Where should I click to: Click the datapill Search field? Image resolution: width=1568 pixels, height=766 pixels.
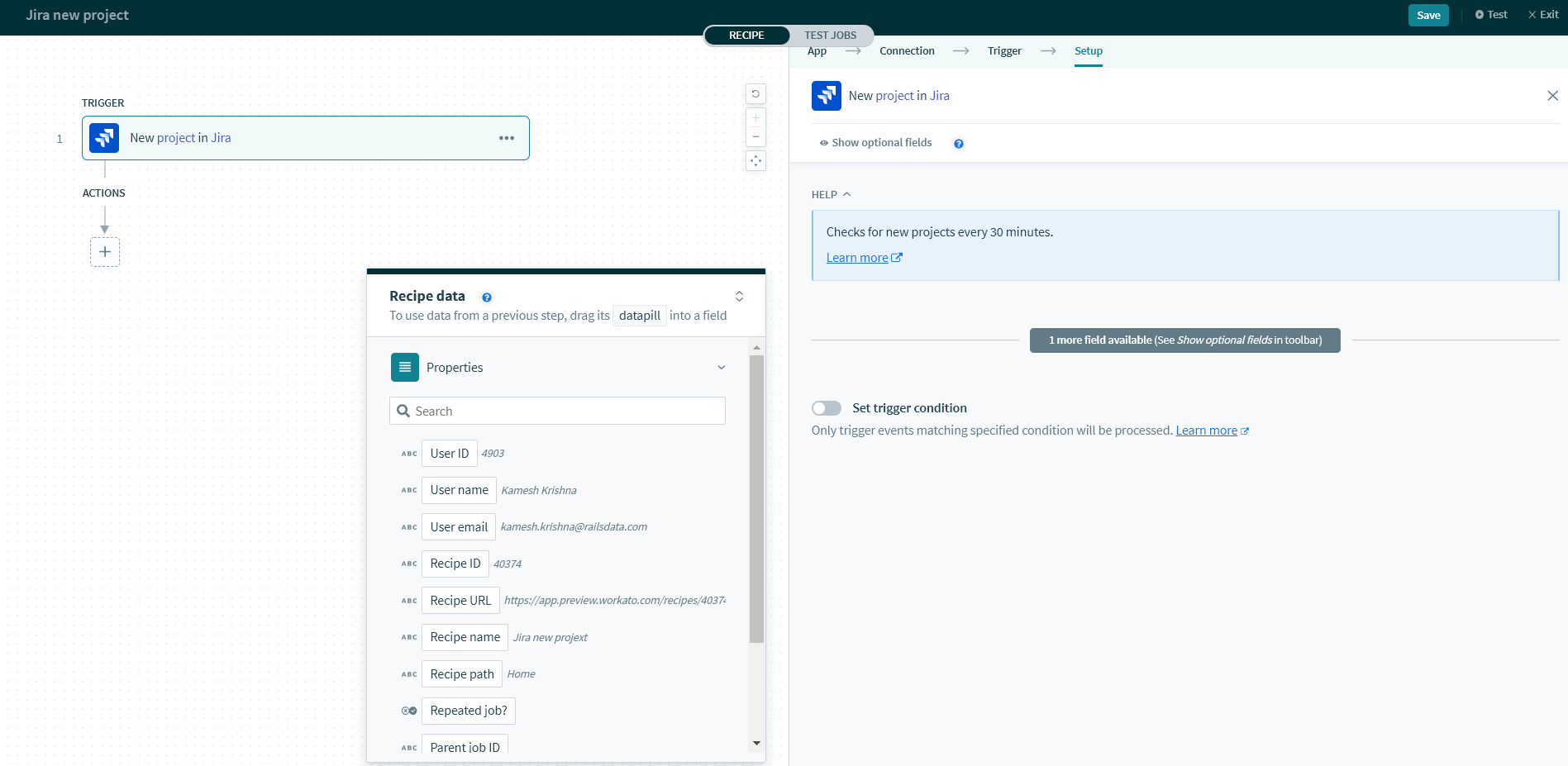pos(557,412)
